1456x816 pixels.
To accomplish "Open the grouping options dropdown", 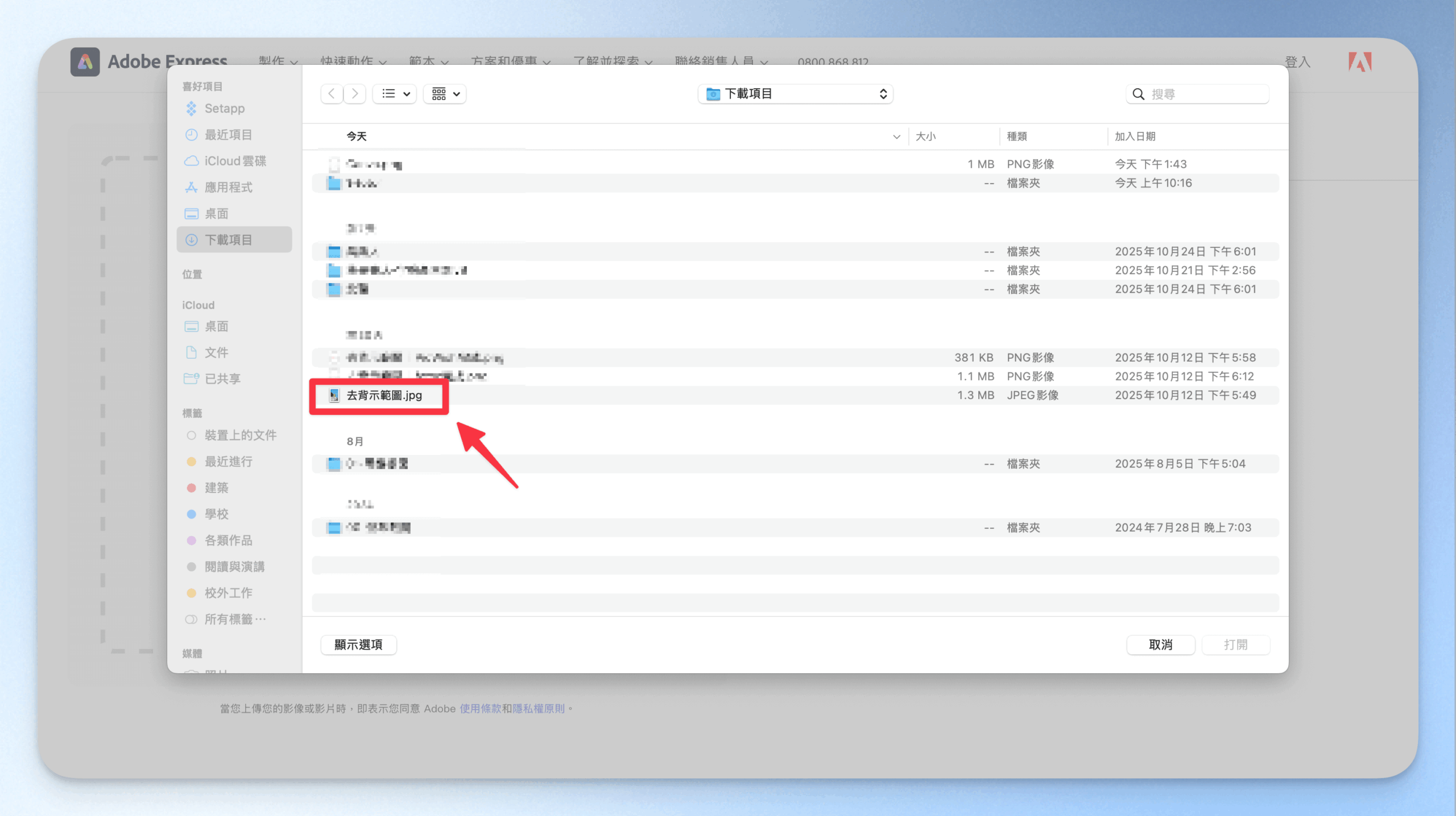I will pyautogui.click(x=445, y=94).
